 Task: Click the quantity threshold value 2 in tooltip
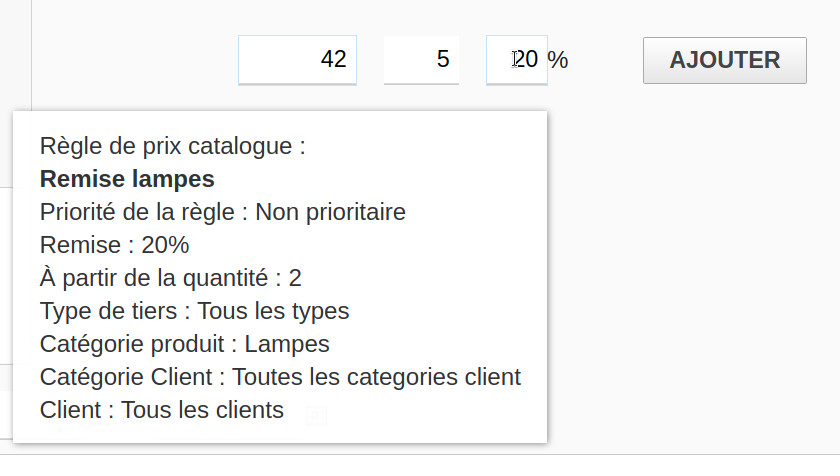point(295,278)
